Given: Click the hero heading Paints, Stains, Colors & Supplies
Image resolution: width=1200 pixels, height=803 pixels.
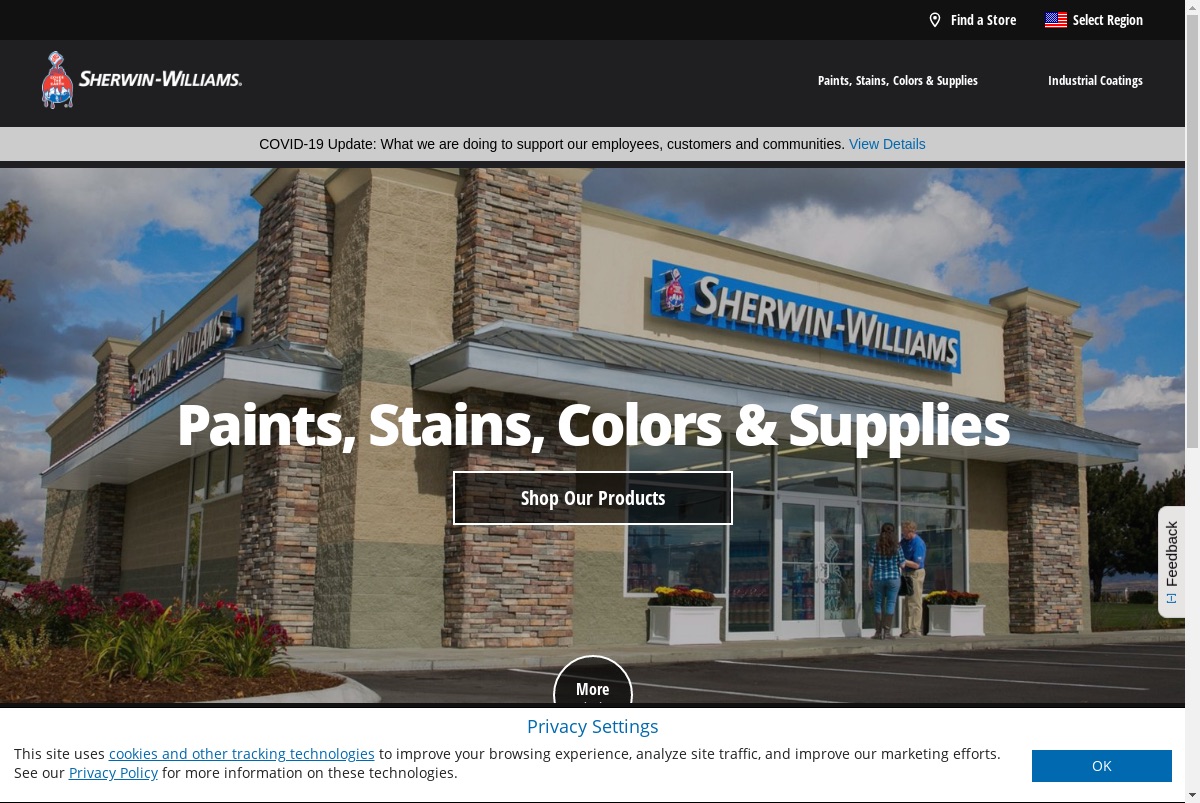Looking at the screenshot, I should [x=593, y=425].
